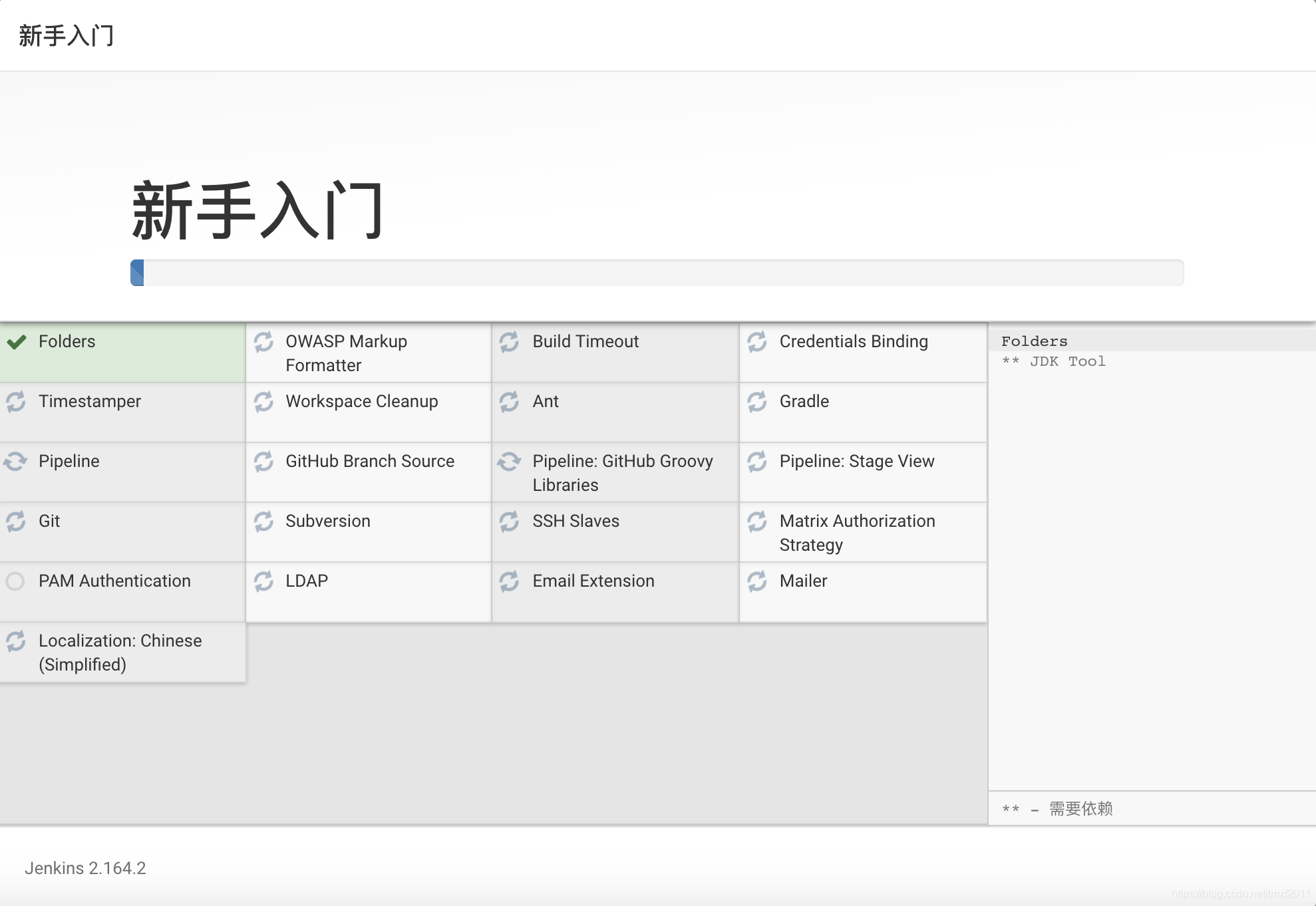This screenshot has width=1316, height=906.
Task: Click the spinner icon beside Ant
Action: (510, 402)
